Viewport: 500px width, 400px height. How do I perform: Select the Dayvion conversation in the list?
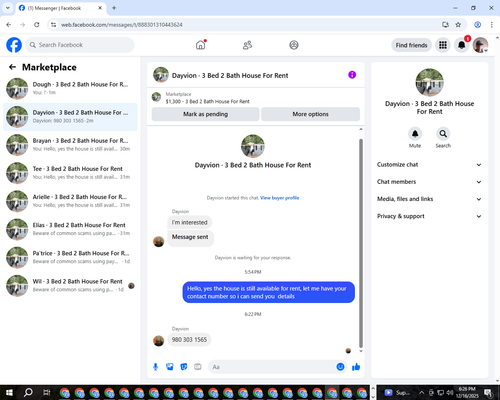click(70, 117)
